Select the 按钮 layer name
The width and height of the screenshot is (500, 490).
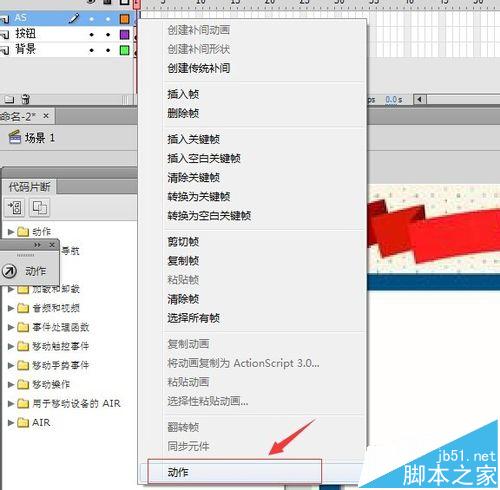[x=25, y=34]
